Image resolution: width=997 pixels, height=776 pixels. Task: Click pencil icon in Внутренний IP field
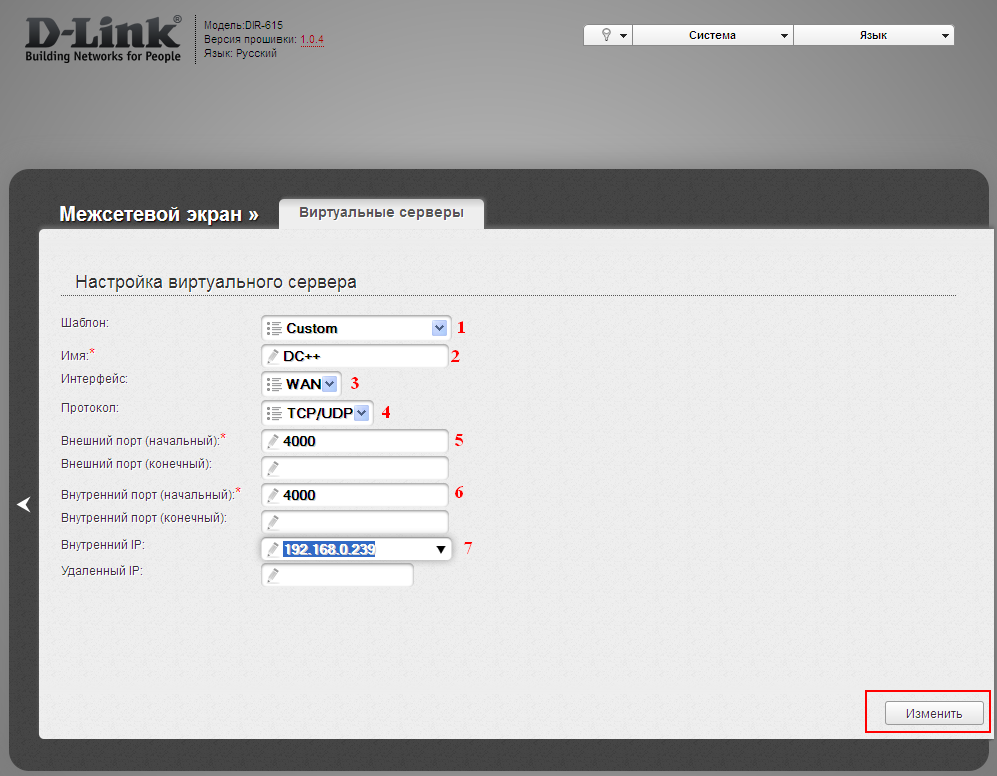[x=273, y=549]
